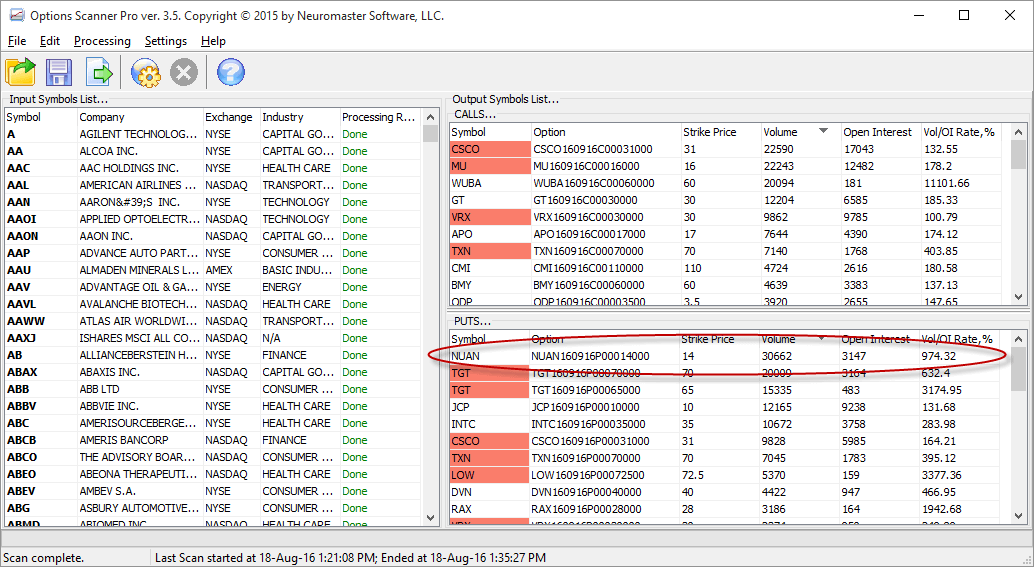Select AAPL-like AAP symbol row
1034x567 pixels.
pos(213,253)
